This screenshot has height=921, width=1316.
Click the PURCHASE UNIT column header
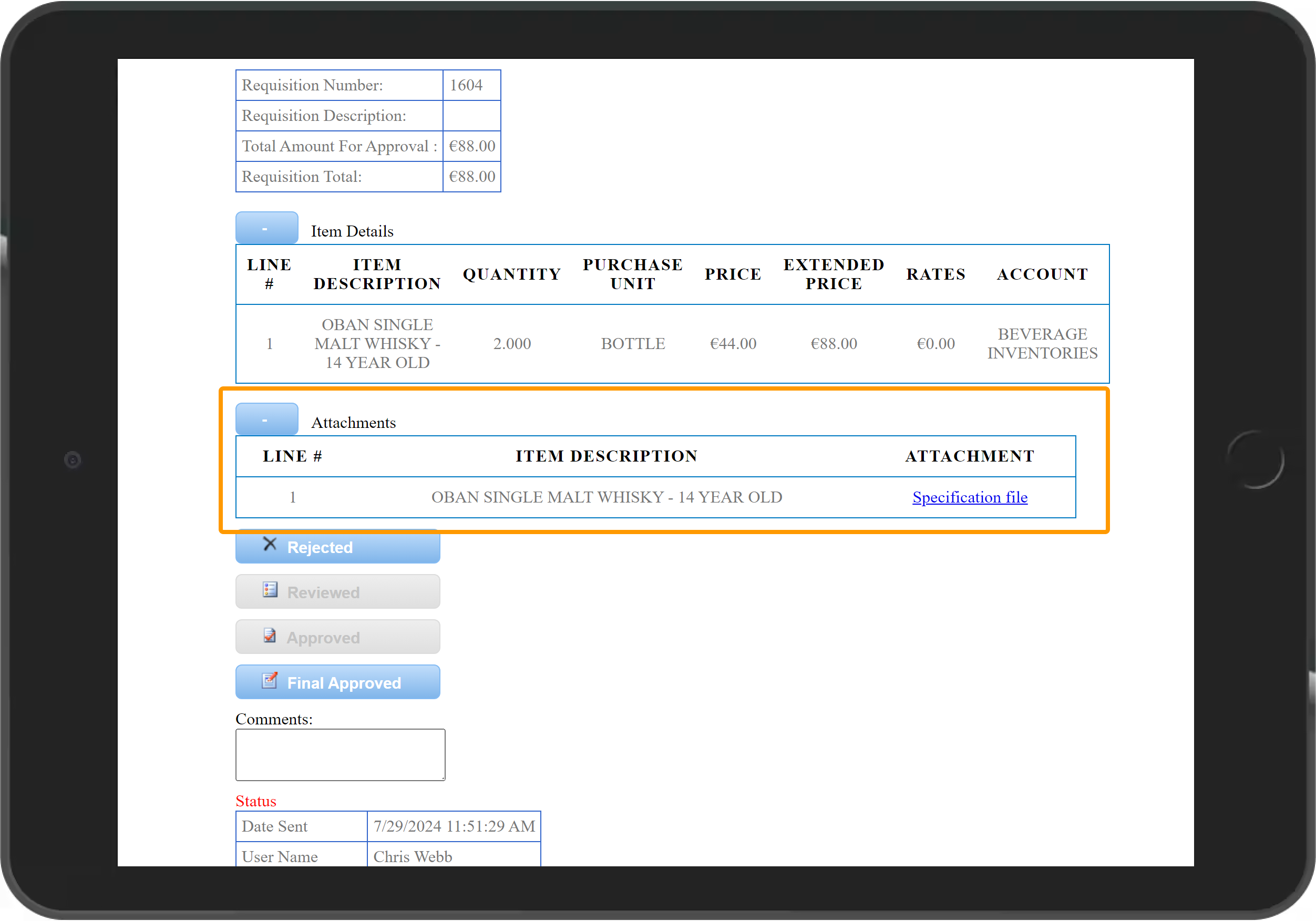pyautogui.click(x=633, y=275)
